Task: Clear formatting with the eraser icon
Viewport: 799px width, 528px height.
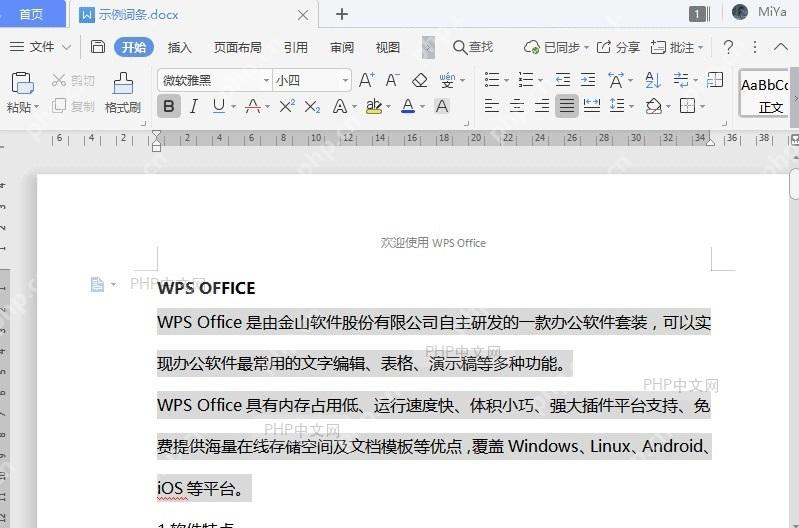Action: tap(419, 80)
